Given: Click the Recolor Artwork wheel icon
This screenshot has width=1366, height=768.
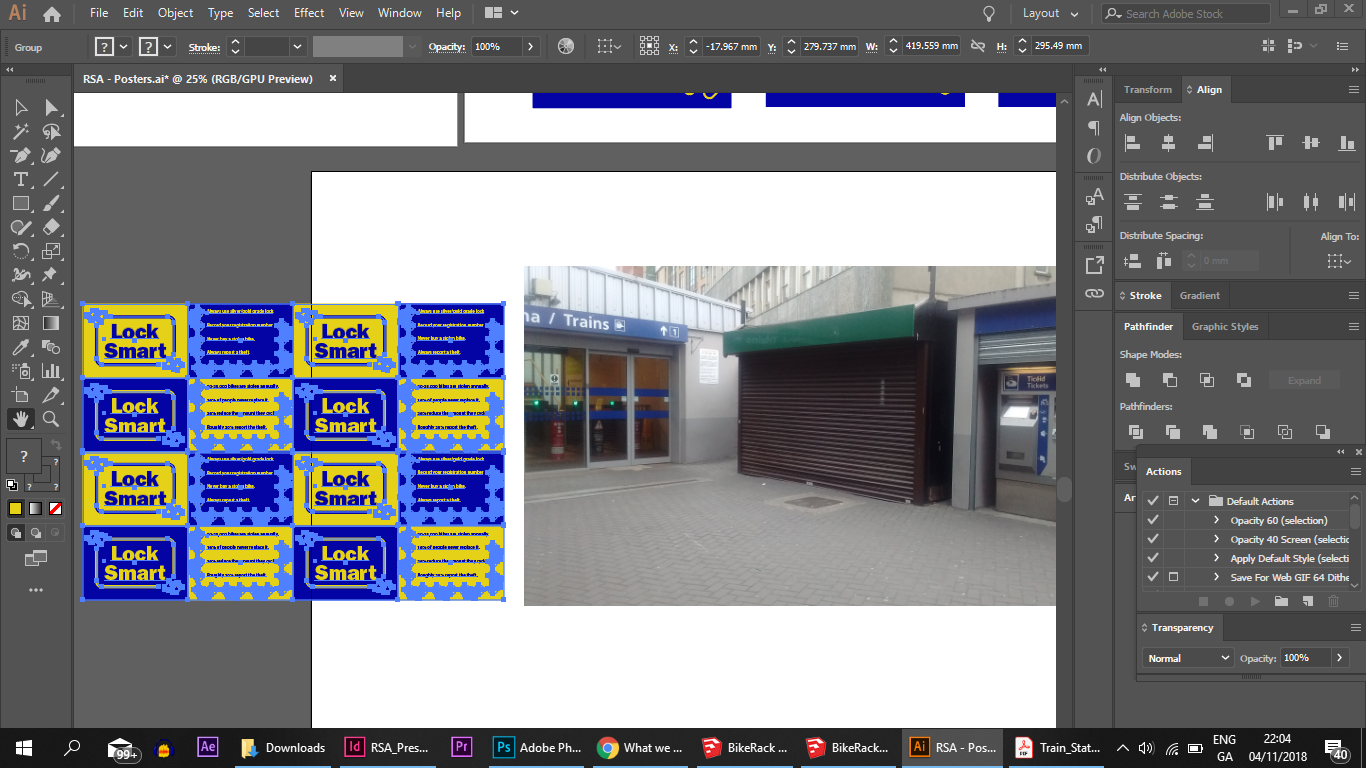Looking at the screenshot, I should [566, 46].
